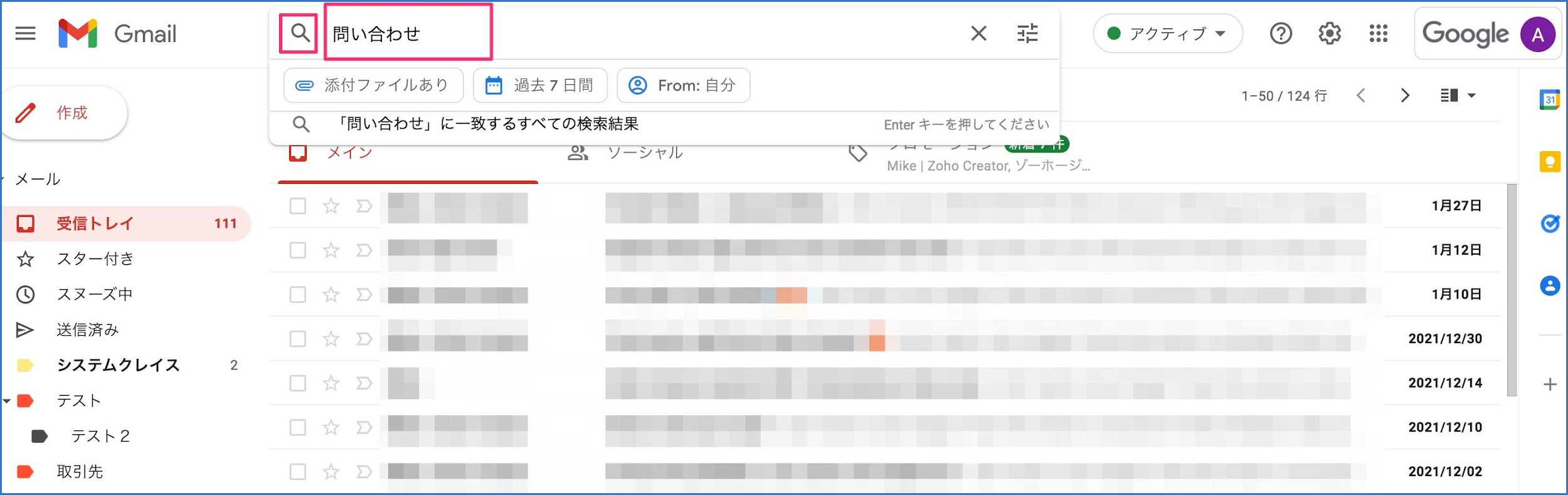Mark the 2021/12/02 email as important
Image resolution: width=1568 pixels, height=495 pixels.
point(364,471)
